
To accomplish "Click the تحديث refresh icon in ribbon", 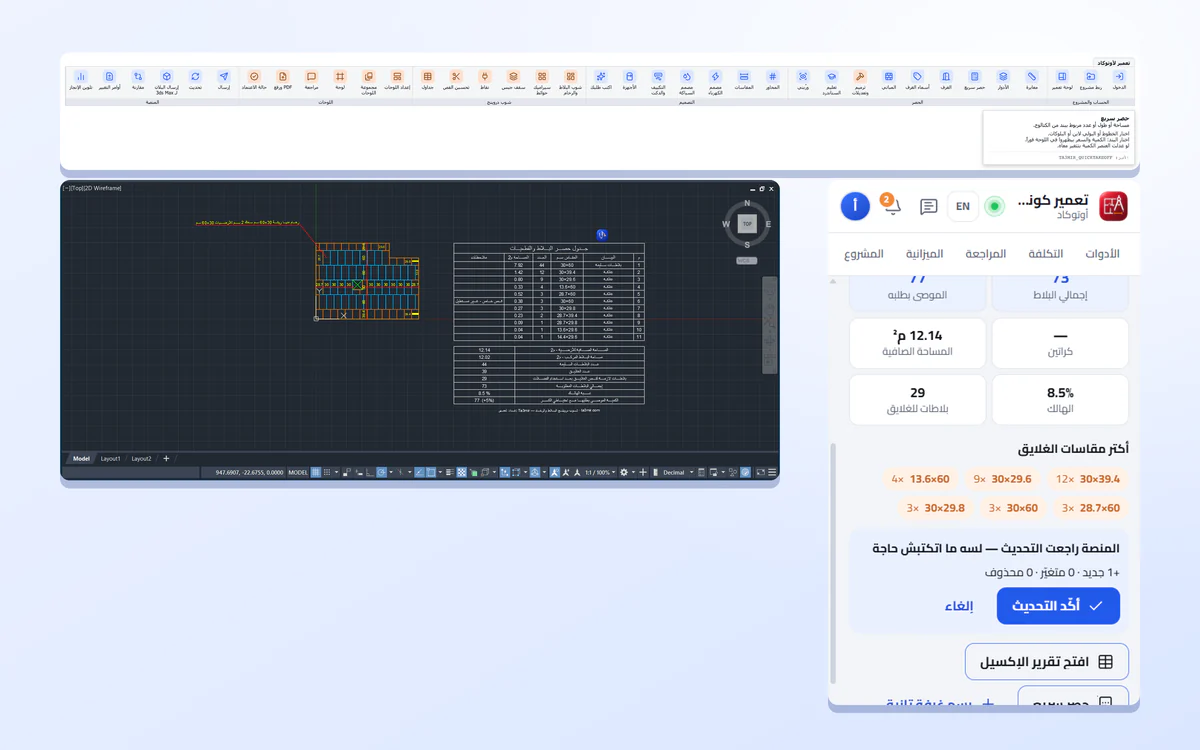I will pyautogui.click(x=195, y=77).
